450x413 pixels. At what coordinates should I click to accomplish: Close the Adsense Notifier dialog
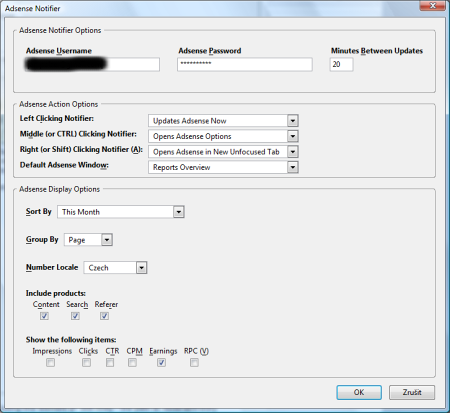[433, 6]
